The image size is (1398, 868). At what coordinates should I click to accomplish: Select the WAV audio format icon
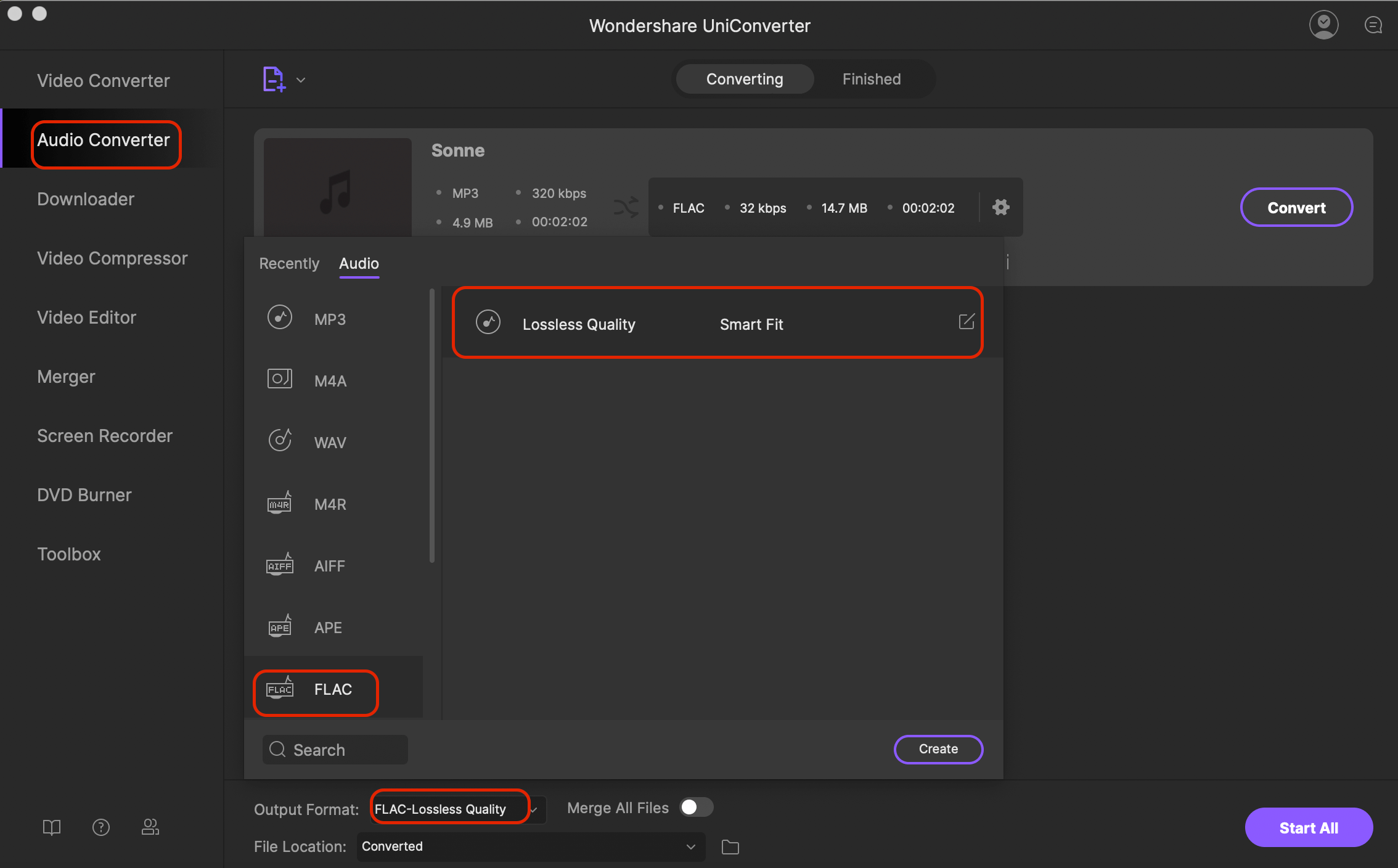[x=280, y=440]
